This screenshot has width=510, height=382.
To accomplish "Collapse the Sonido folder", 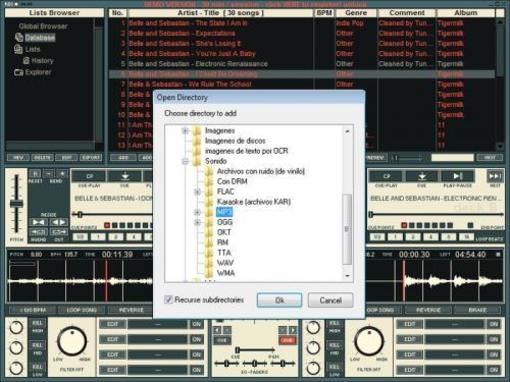I will 185,161.
